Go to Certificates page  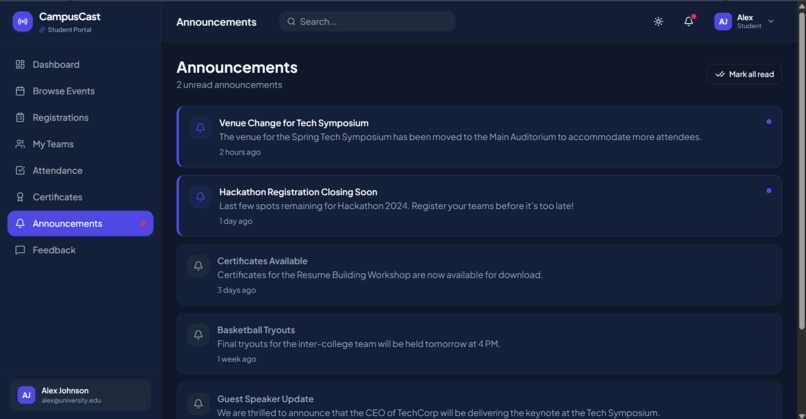(80, 197)
